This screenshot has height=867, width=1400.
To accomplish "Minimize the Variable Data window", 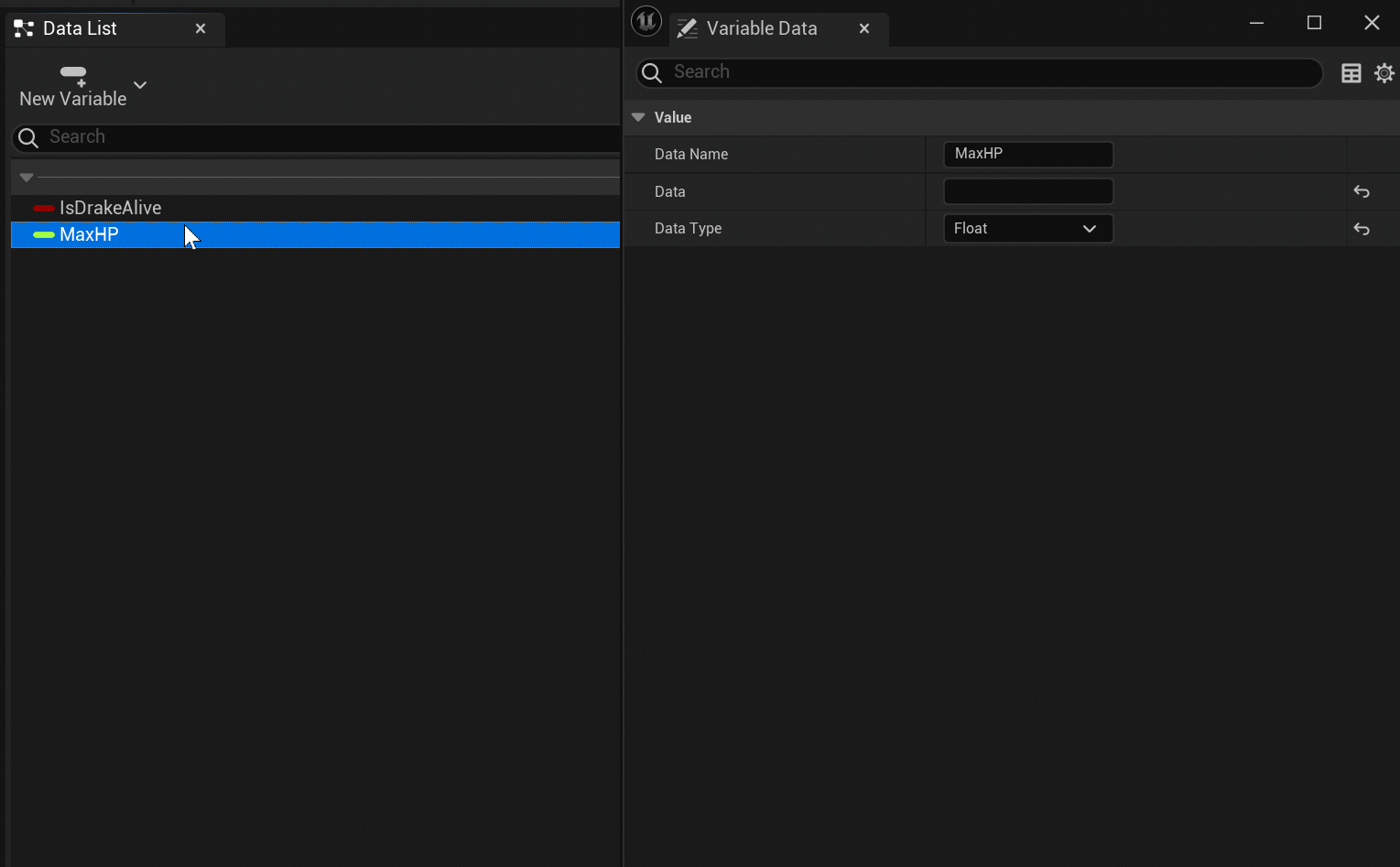I will 1257,23.
